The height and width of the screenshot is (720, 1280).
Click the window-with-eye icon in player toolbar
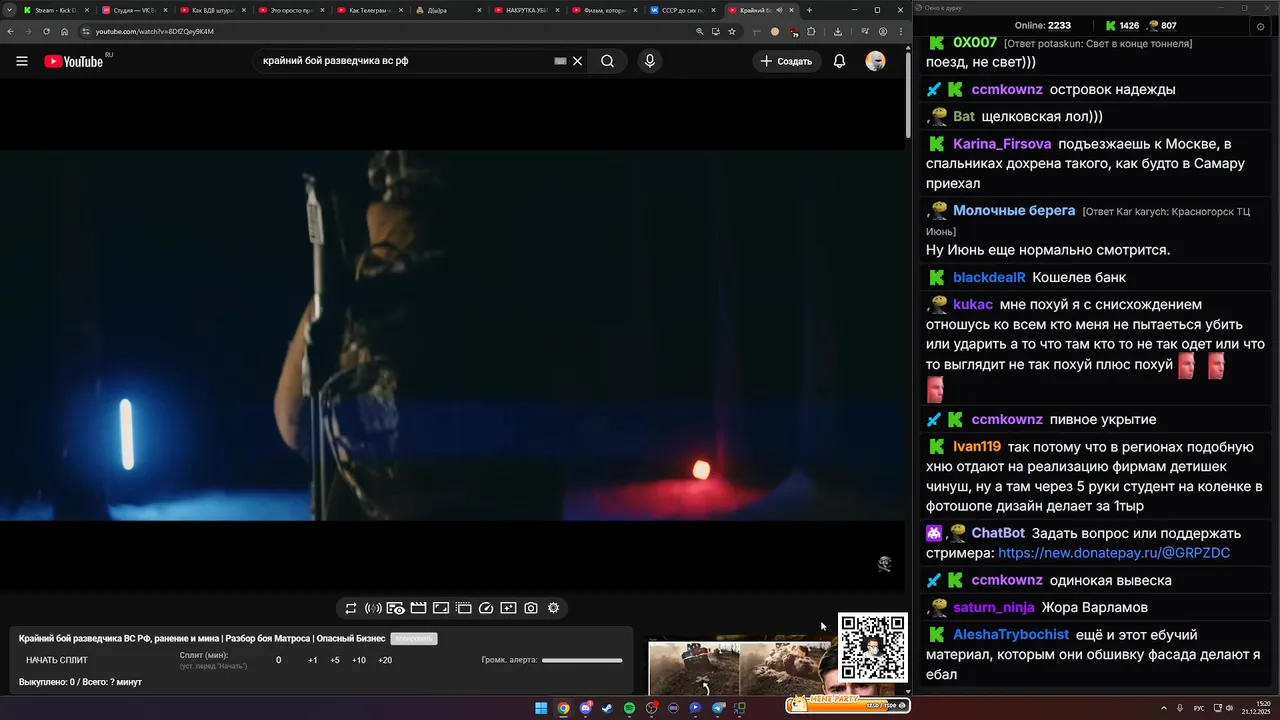pyautogui.click(x=395, y=608)
